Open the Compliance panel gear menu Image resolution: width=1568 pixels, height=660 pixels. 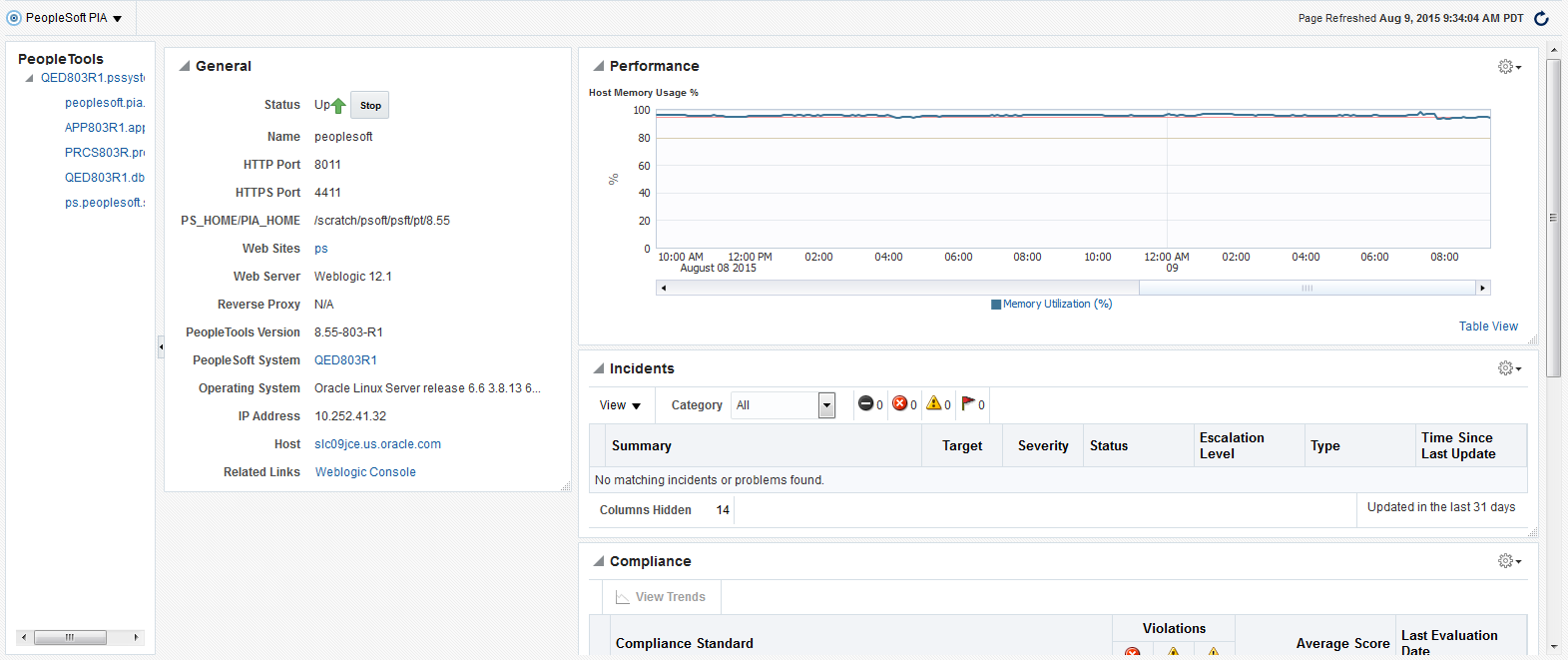pyautogui.click(x=1509, y=561)
